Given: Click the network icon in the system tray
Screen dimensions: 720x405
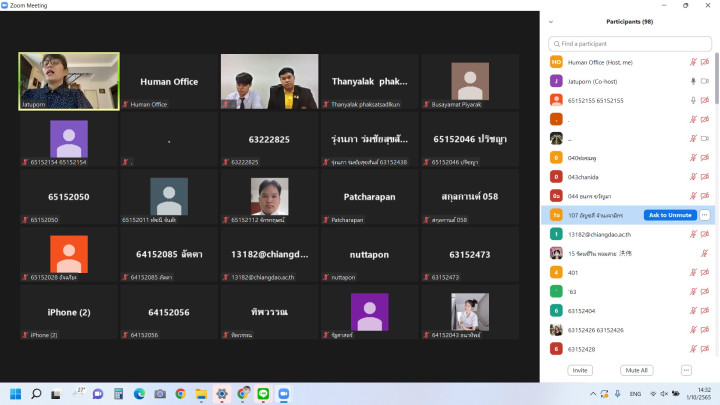Looking at the screenshot, I should tap(653, 394).
